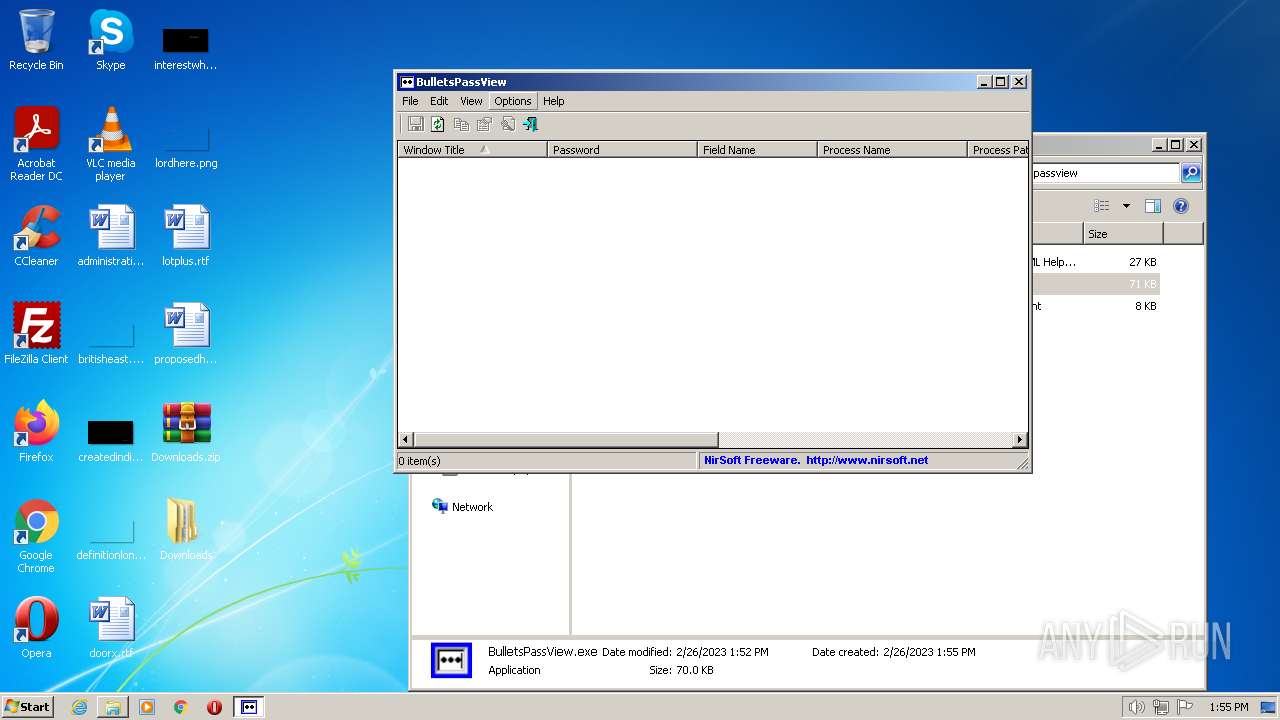Click Google Chrome desktop icon
This screenshot has width=1280, height=720.
tap(36, 536)
